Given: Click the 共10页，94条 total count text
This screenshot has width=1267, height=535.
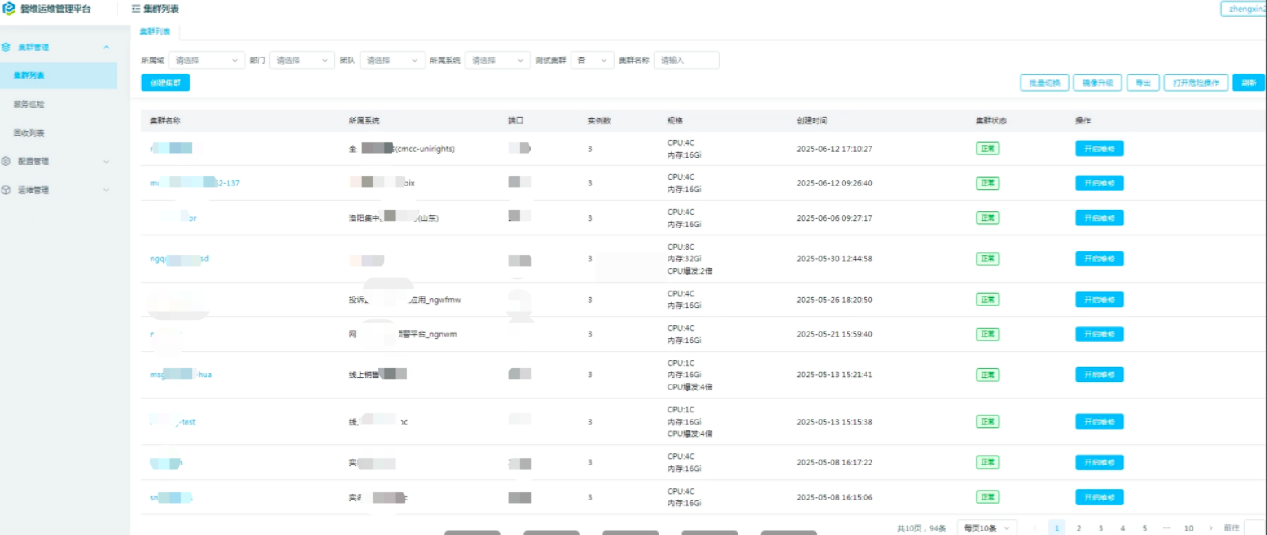Looking at the screenshot, I should coord(921,527).
